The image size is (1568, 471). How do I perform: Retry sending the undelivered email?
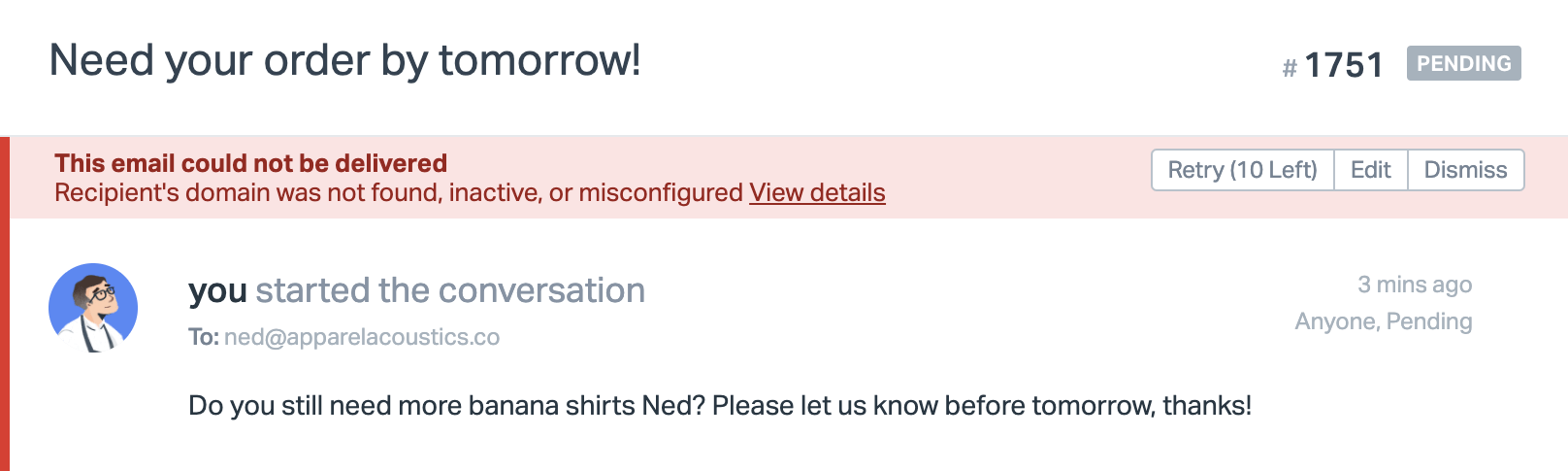tap(1242, 170)
